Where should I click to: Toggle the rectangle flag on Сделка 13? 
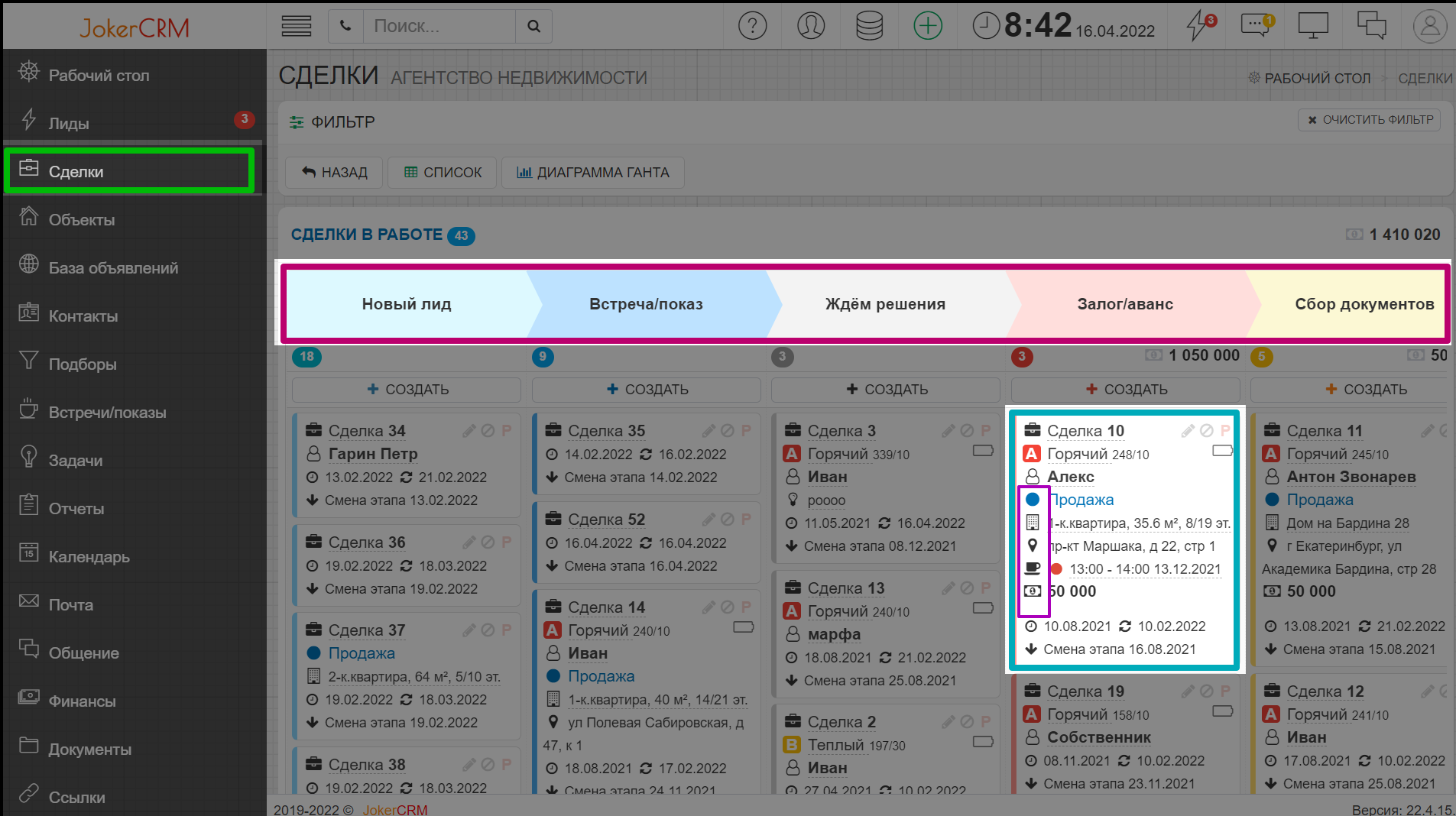pos(983,608)
